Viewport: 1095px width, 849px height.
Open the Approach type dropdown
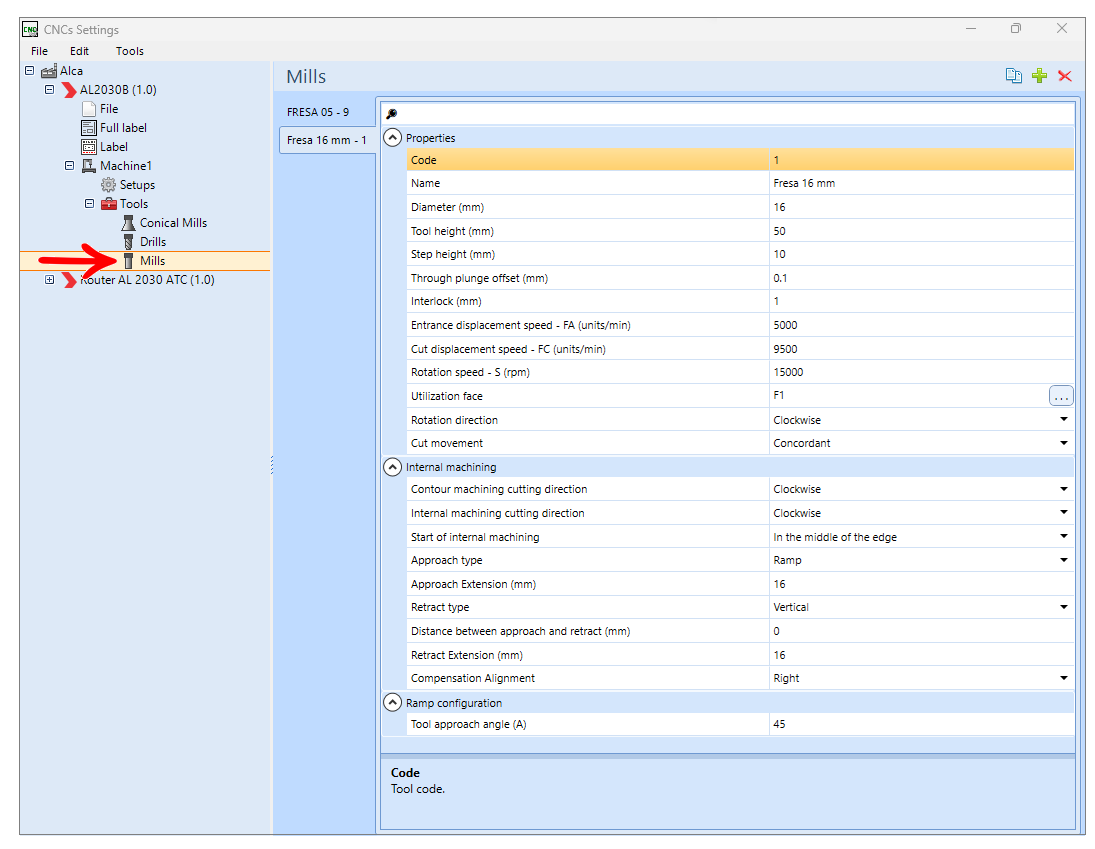[1064, 560]
